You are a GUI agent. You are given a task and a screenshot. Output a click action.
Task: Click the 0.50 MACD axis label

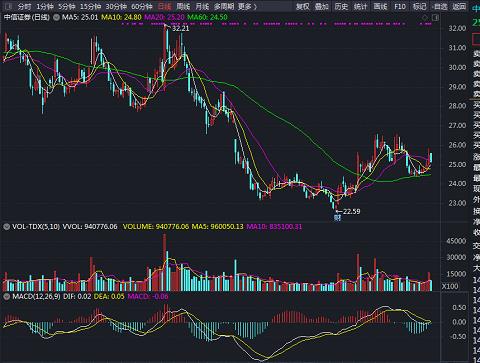point(459,307)
